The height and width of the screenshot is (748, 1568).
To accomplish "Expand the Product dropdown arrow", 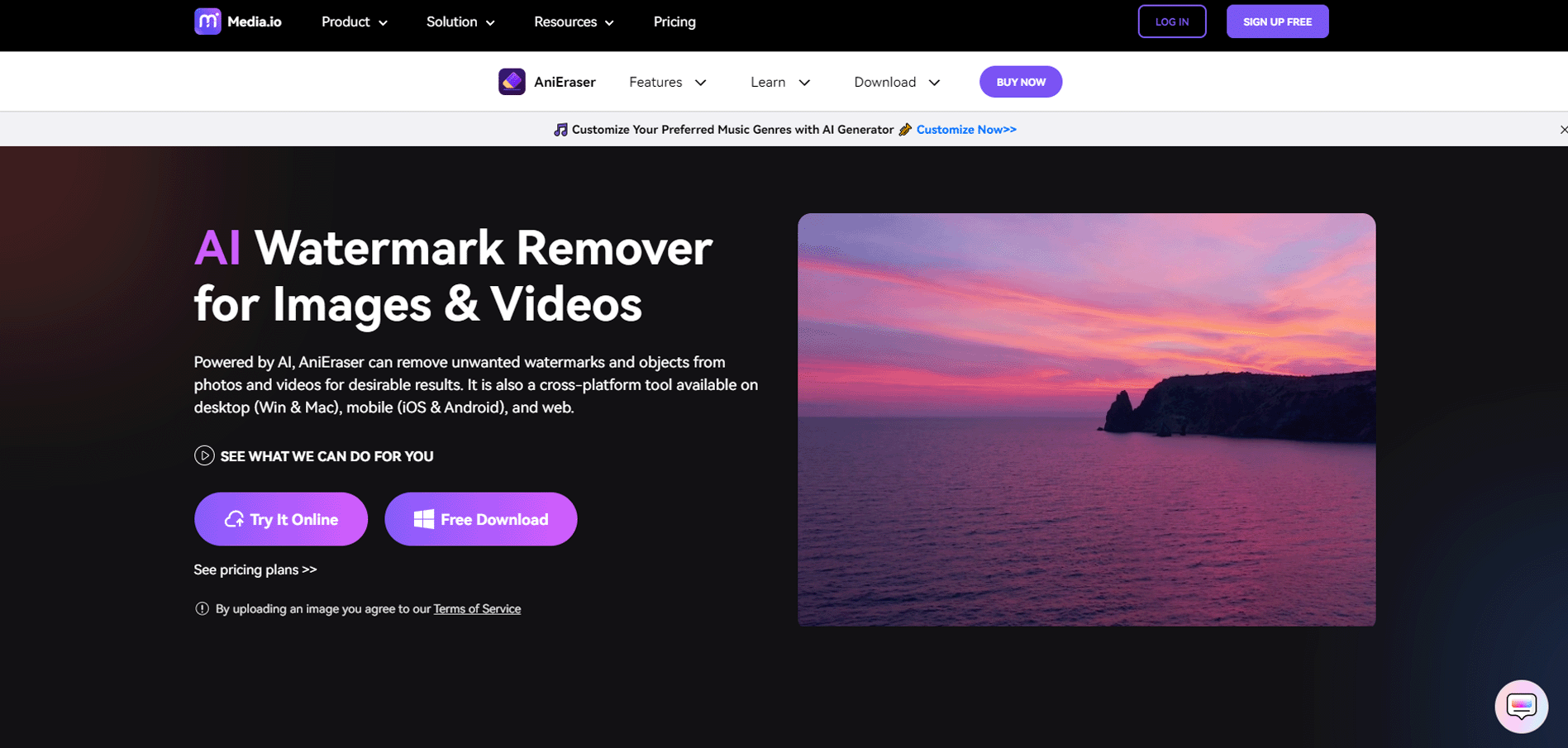I will tap(384, 23).
